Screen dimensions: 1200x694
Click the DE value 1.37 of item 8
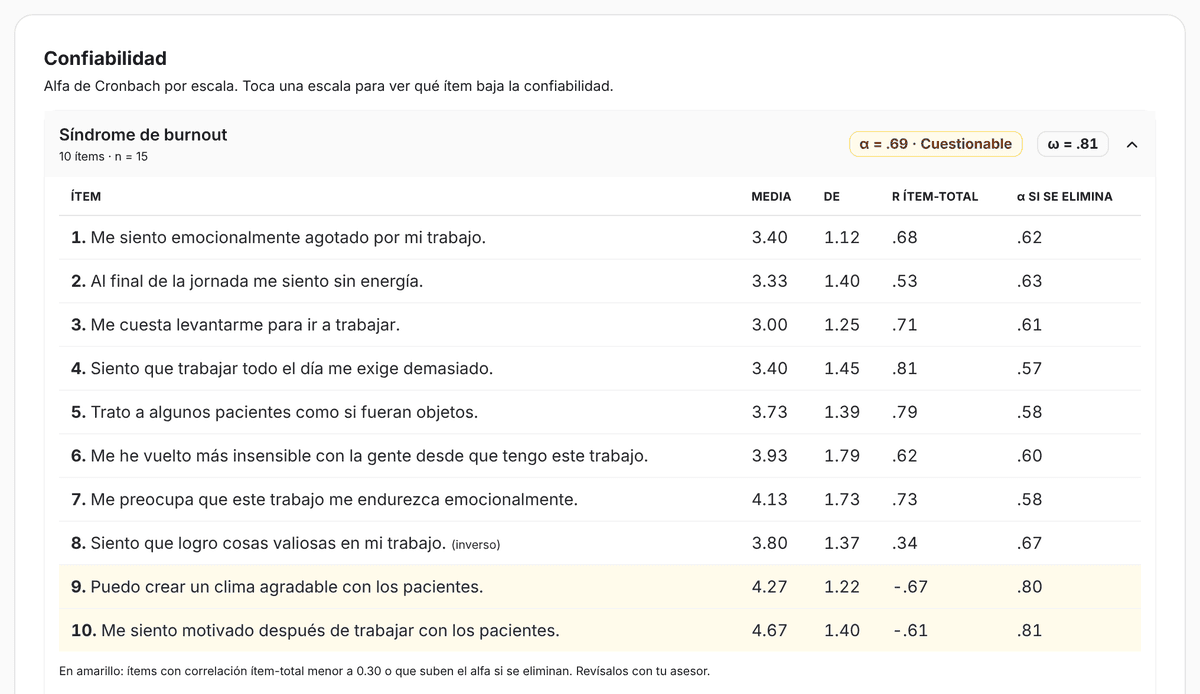(842, 543)
